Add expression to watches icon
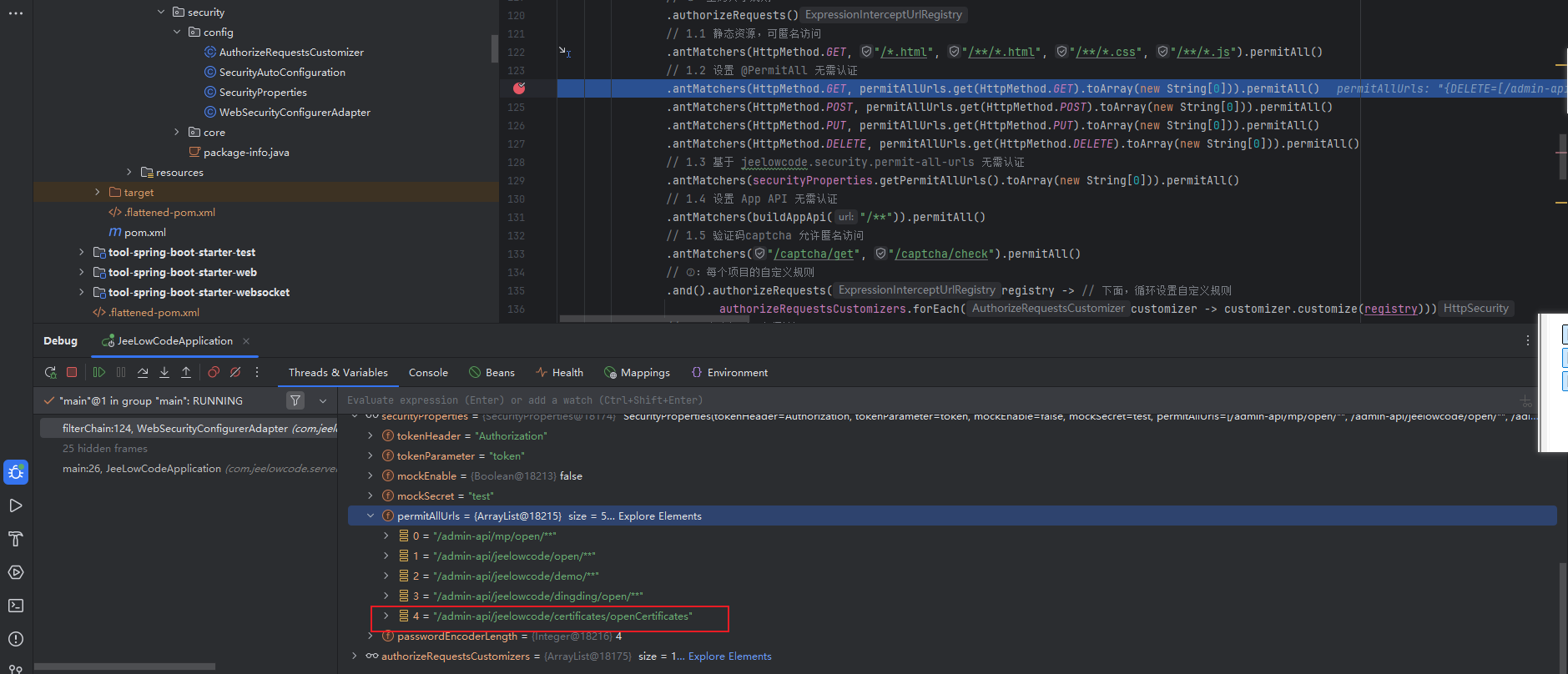 coord(1526,400)
